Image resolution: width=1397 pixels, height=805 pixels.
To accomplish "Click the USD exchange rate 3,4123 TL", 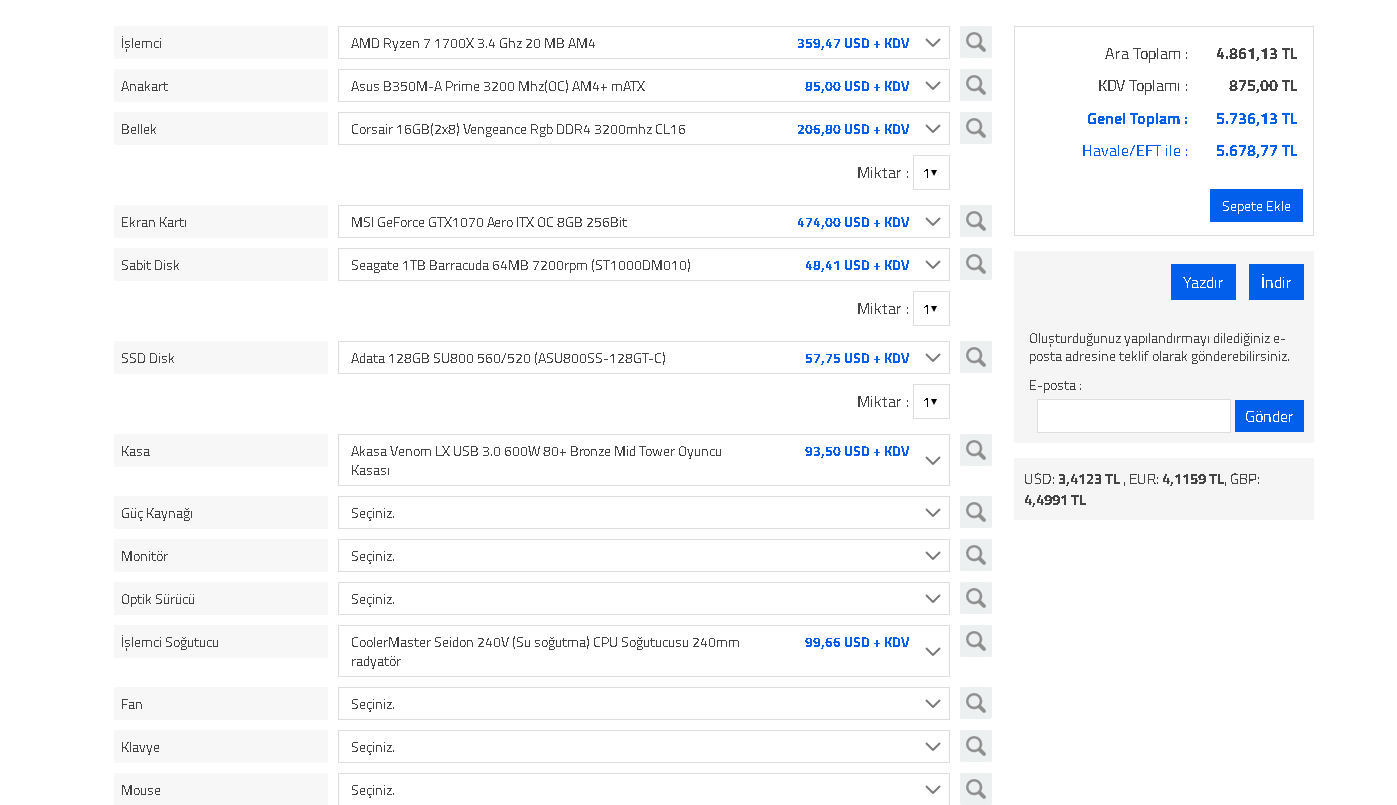I will (x=1089, y=479).
